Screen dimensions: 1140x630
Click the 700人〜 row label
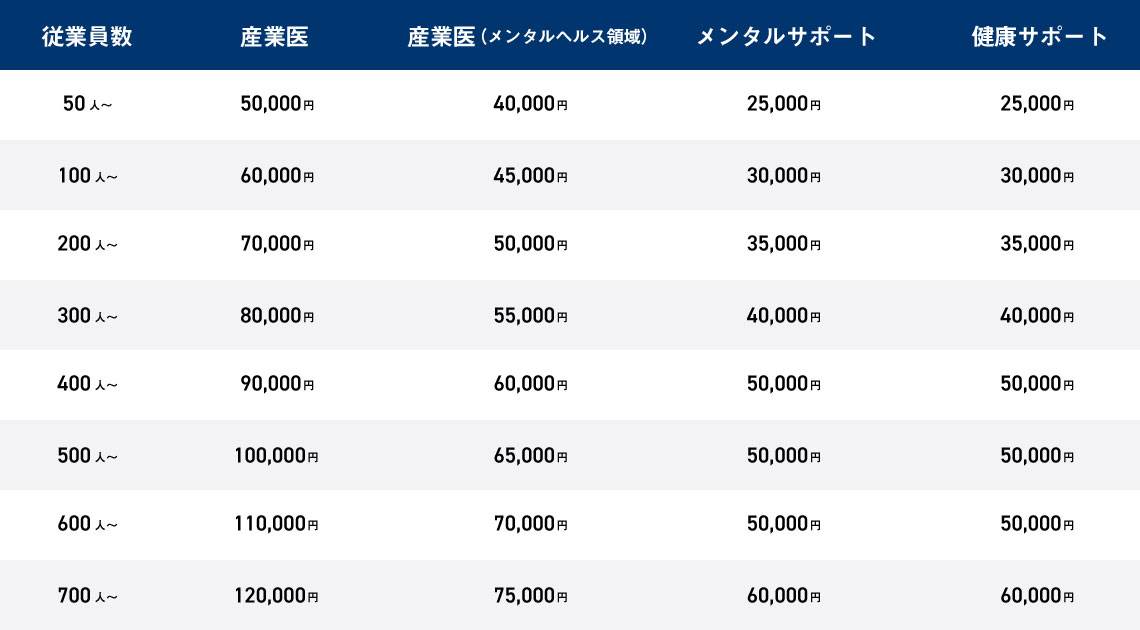click(87, 596)
